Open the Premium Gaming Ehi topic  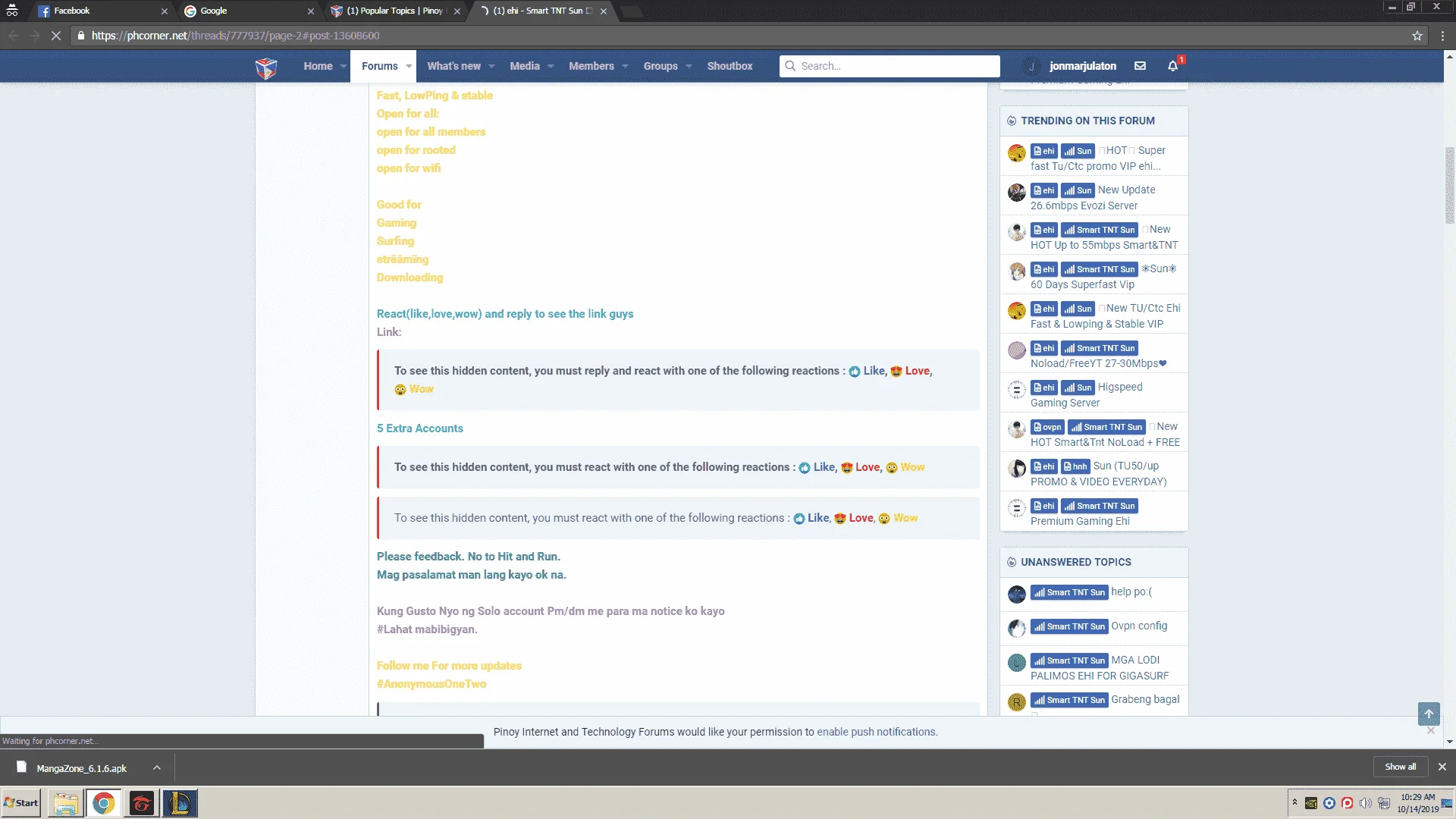pyautogui.click(x=1080, y=521)
